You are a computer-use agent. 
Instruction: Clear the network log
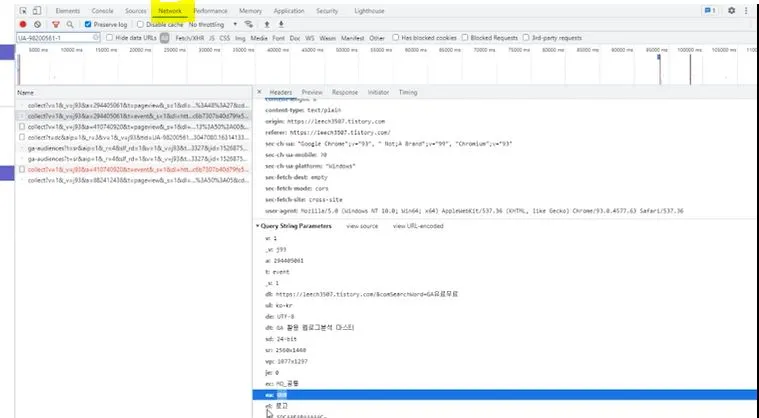37,24
